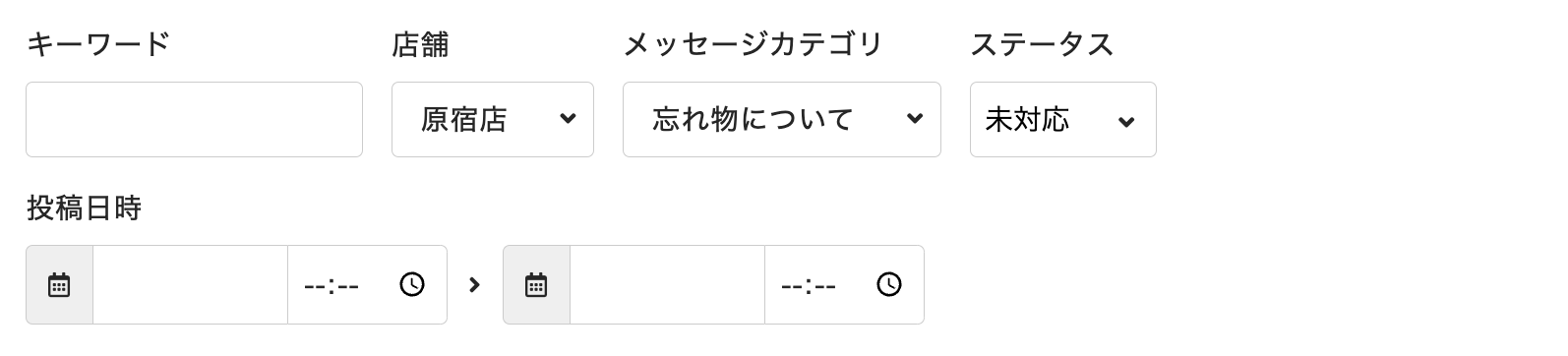This screenshot has width=1568, height=356.
Task: Click the start time clock icon
Action: [412, 284]
